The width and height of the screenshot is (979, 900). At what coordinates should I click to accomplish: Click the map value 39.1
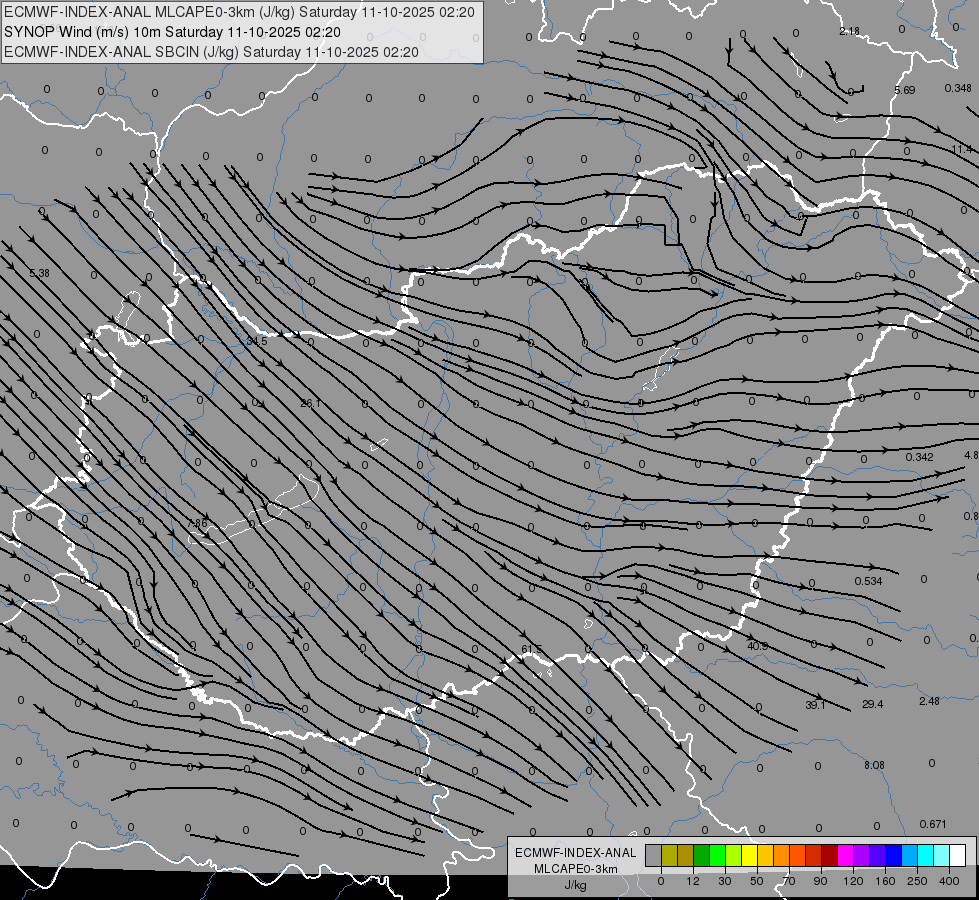coord(815,705)
